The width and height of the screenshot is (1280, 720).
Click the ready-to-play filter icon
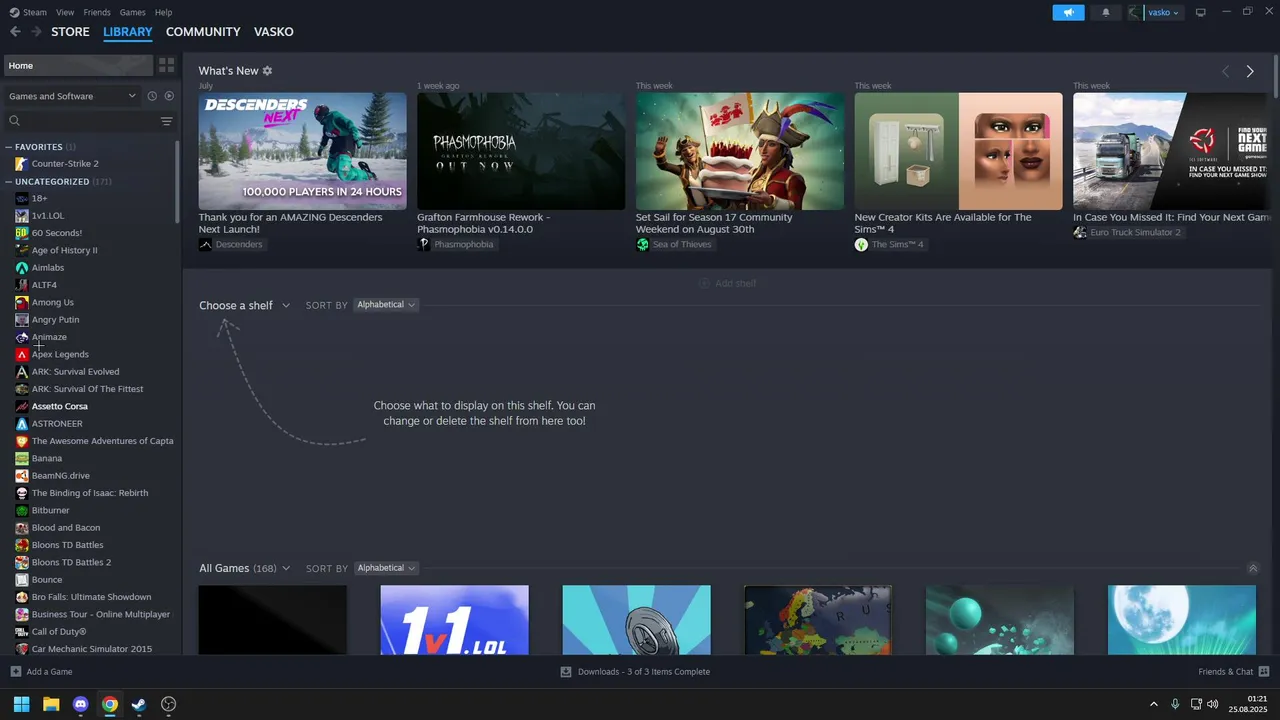point(169,96)
